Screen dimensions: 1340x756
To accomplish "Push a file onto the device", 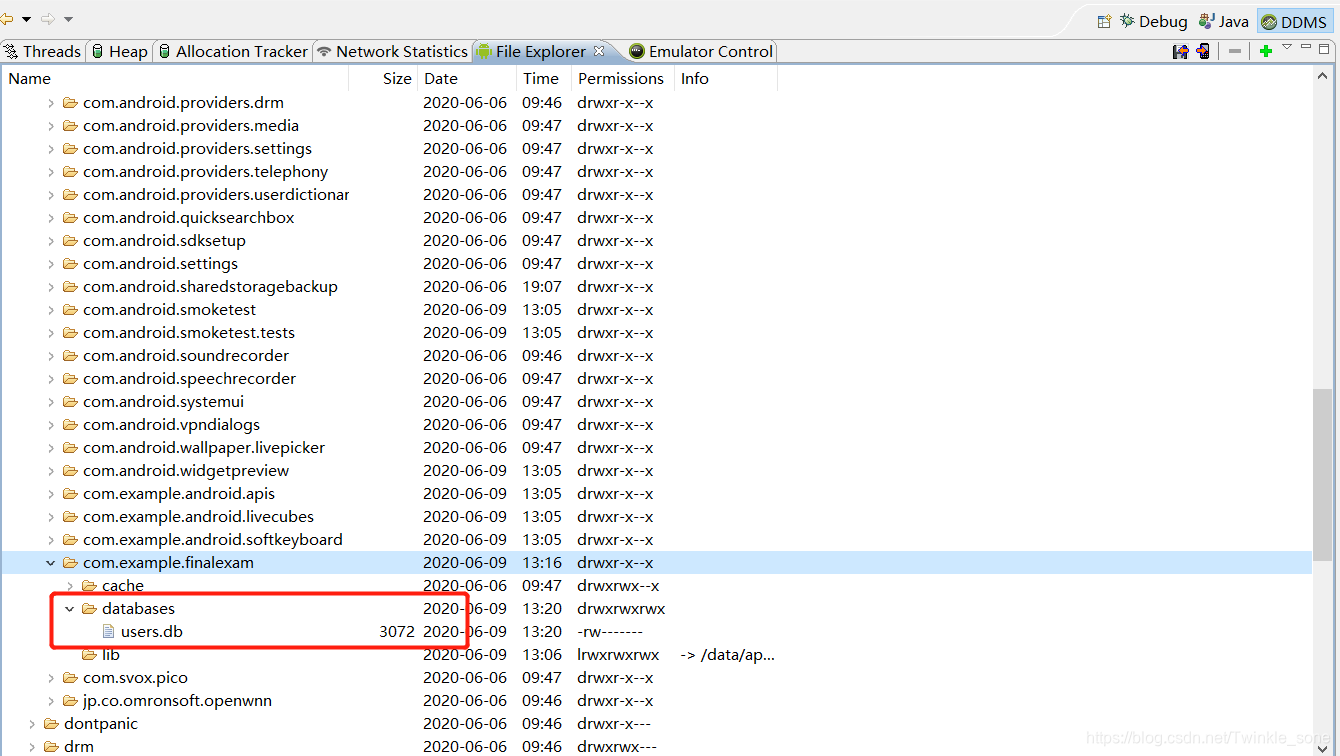I will (x=1203, y=51).
